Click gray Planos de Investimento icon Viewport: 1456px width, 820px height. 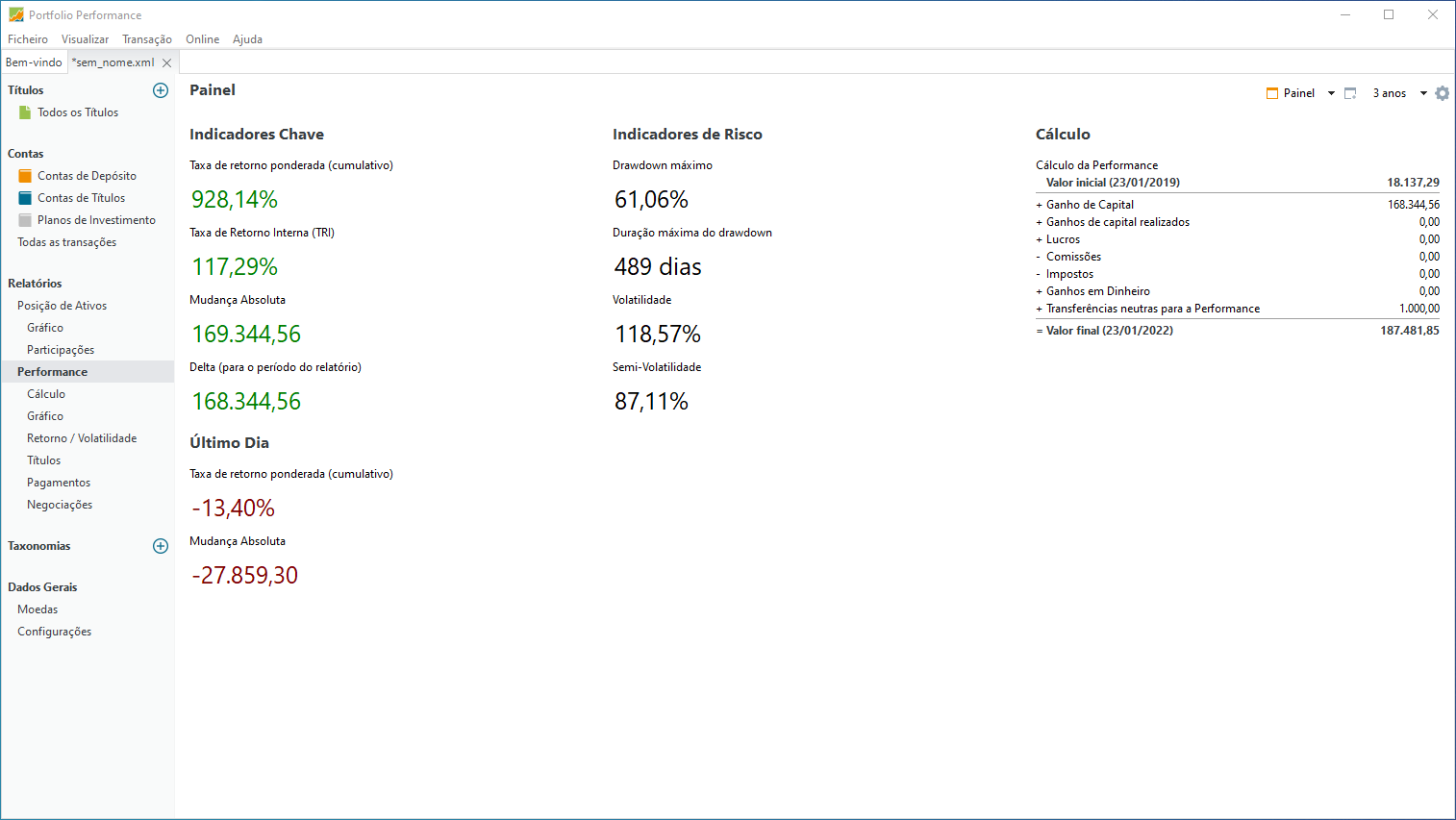pyautogui.click(x=25, y=220)
